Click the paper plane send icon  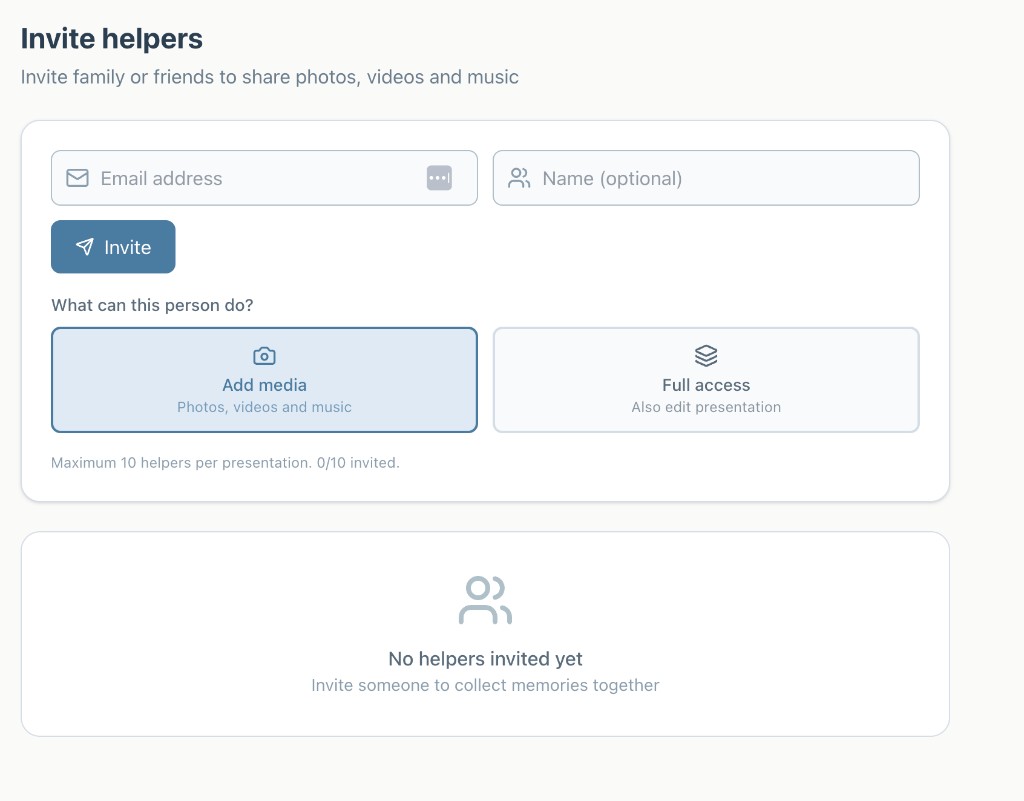tap(85, 247)
